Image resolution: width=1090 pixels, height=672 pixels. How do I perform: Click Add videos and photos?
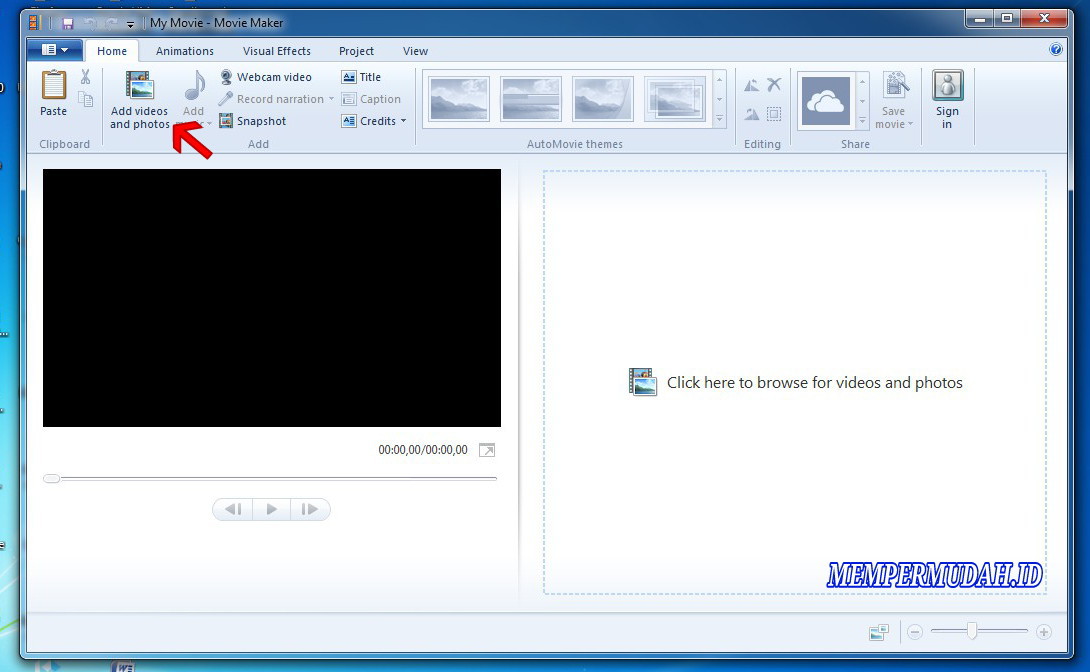(x=140, y=99)
